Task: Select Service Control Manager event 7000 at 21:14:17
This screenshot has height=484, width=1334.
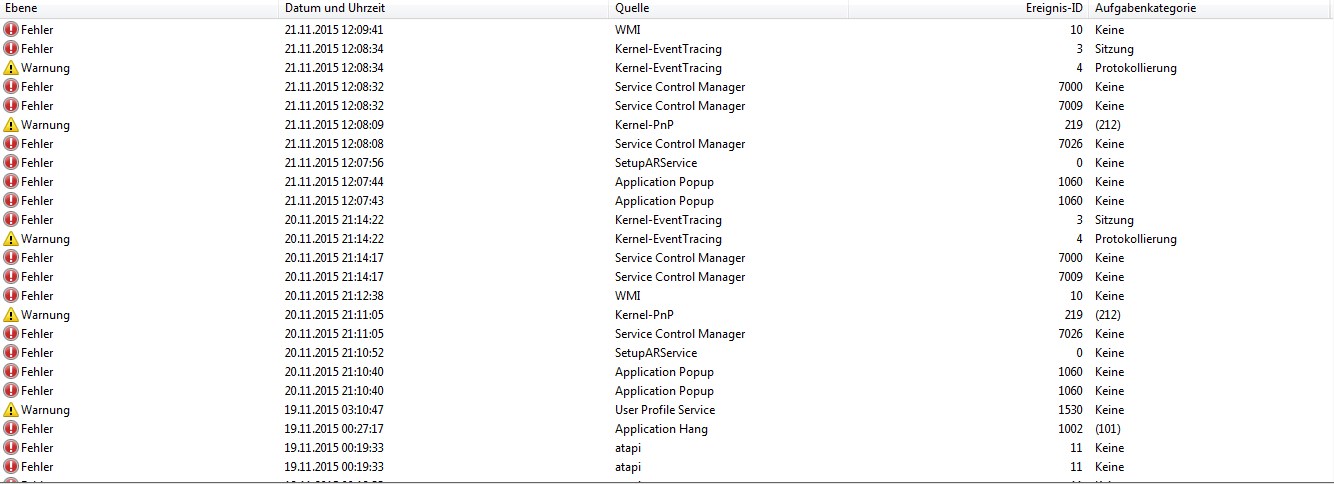Action: click(x=667, y=258)
